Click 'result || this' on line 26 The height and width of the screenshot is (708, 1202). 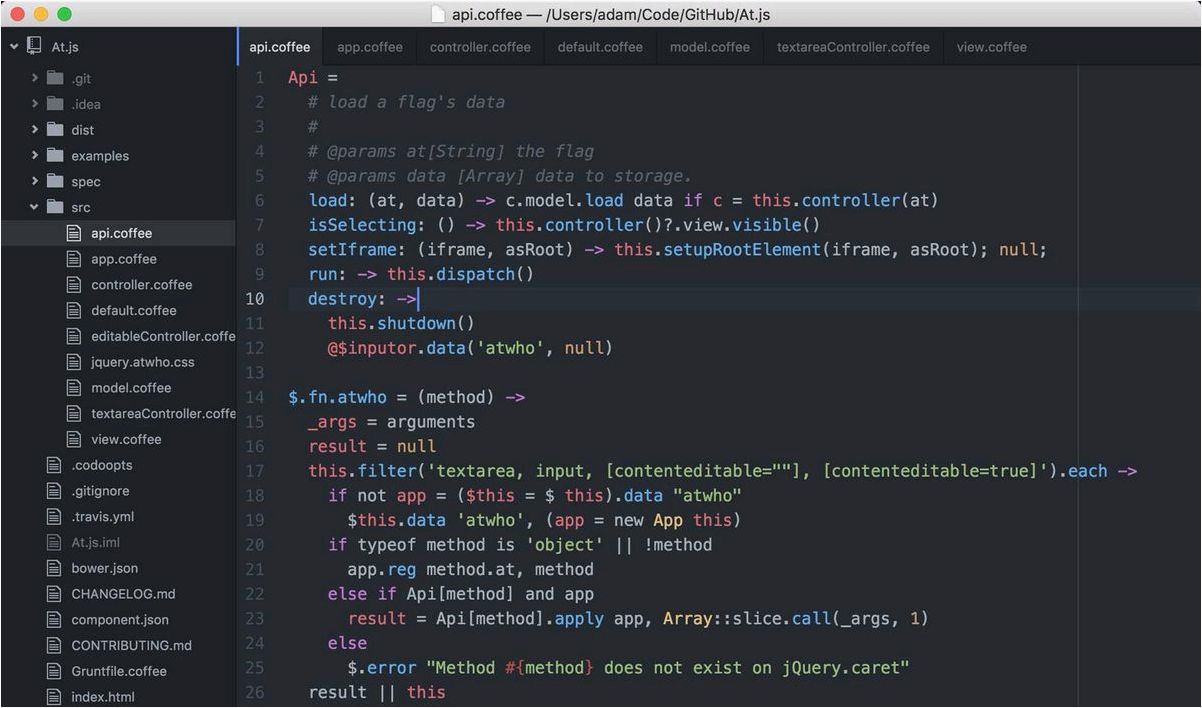[x=377, y=692]
